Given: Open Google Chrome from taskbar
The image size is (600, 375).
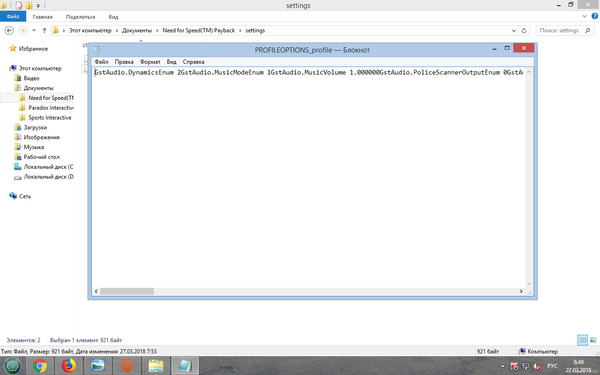Looking at the screenshot, I should pos(39,366).
